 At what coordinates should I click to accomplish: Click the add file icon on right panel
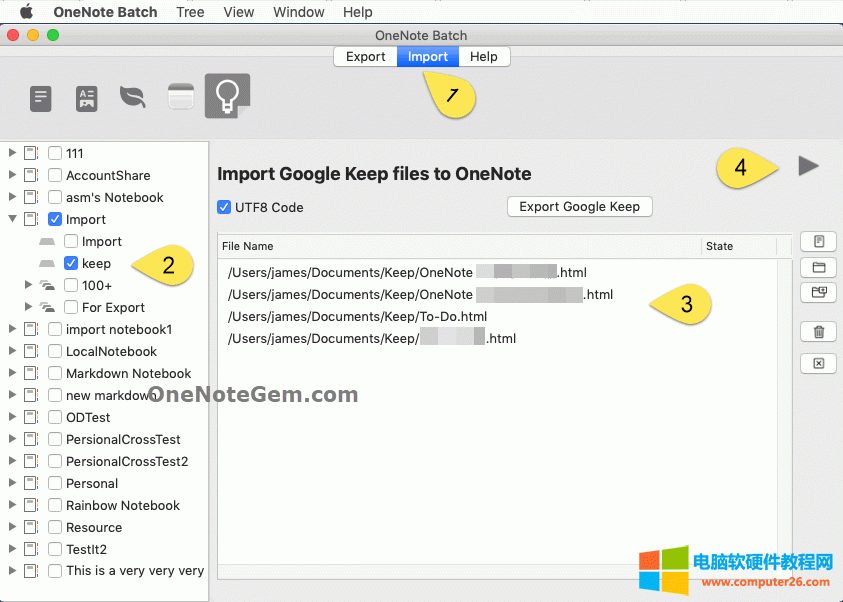[x=818, y=240]
